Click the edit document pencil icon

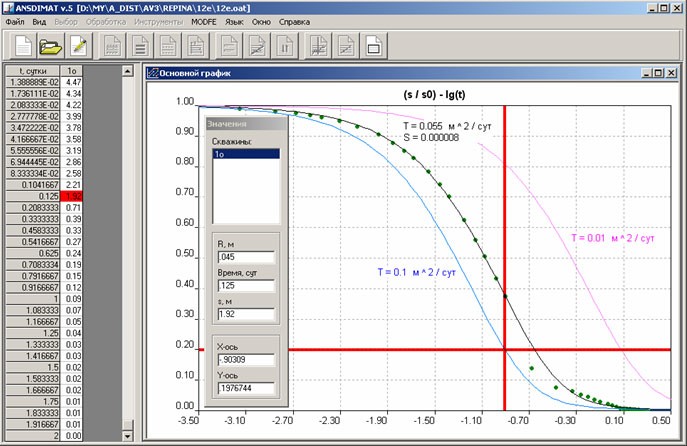click(x=79, y=45)
